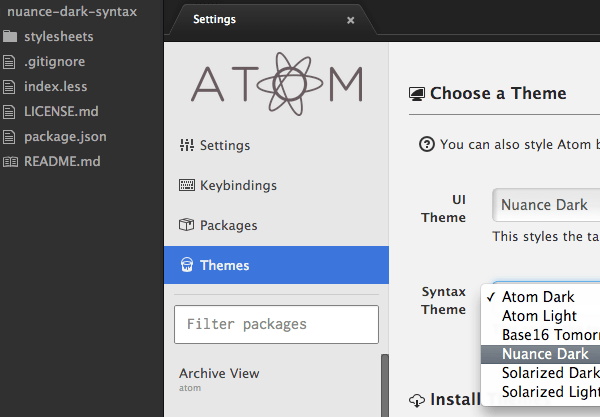Open the UI Theme dropdown
The height and width of the screenshot is (417, 600).
[x=546, y=205]
